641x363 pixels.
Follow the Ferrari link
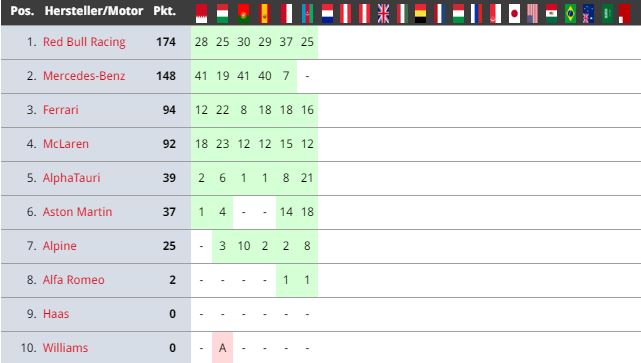pos(61,110)
